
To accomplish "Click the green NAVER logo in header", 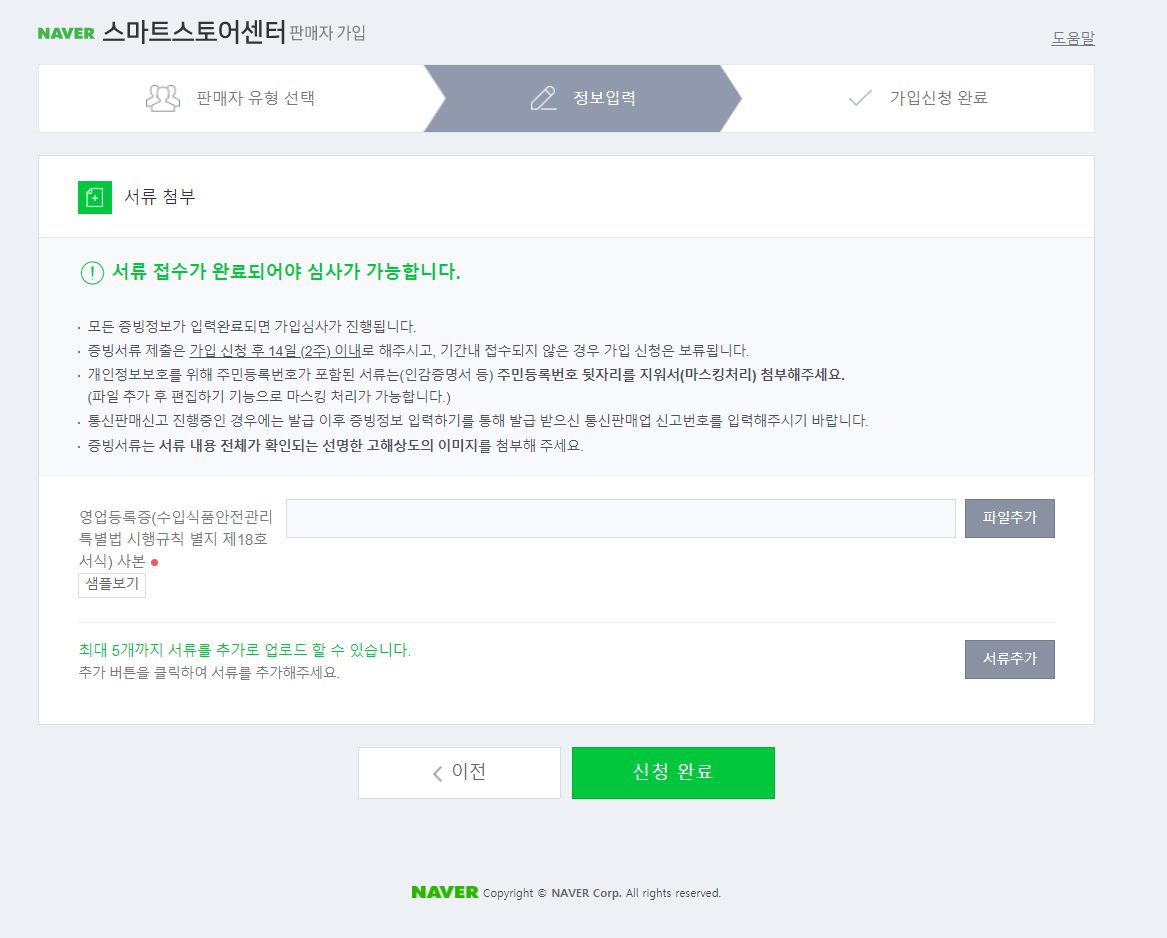I will (66, 34).
